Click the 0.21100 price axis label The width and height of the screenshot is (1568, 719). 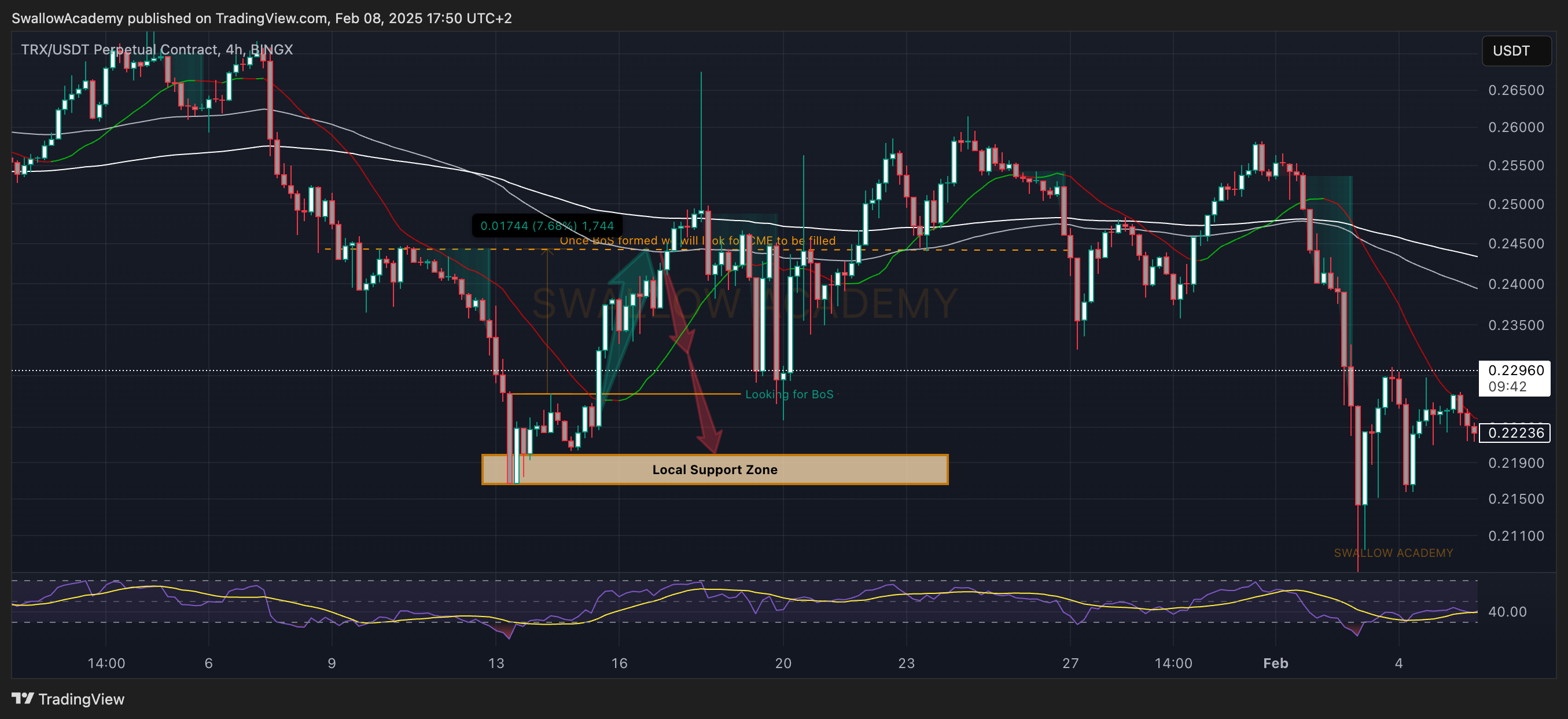coord(1516,537)
